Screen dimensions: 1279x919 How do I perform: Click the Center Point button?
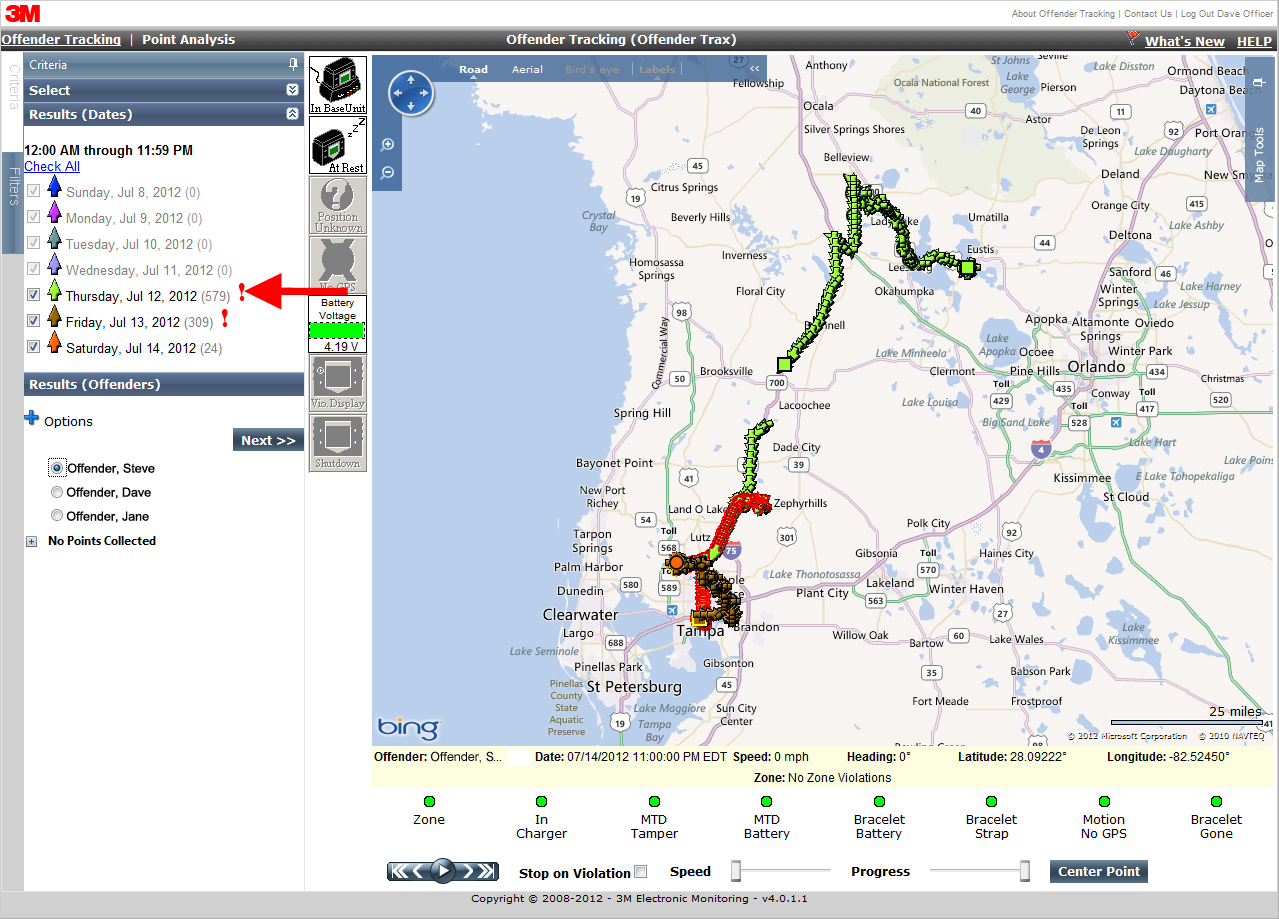[x=1099, y=871]
